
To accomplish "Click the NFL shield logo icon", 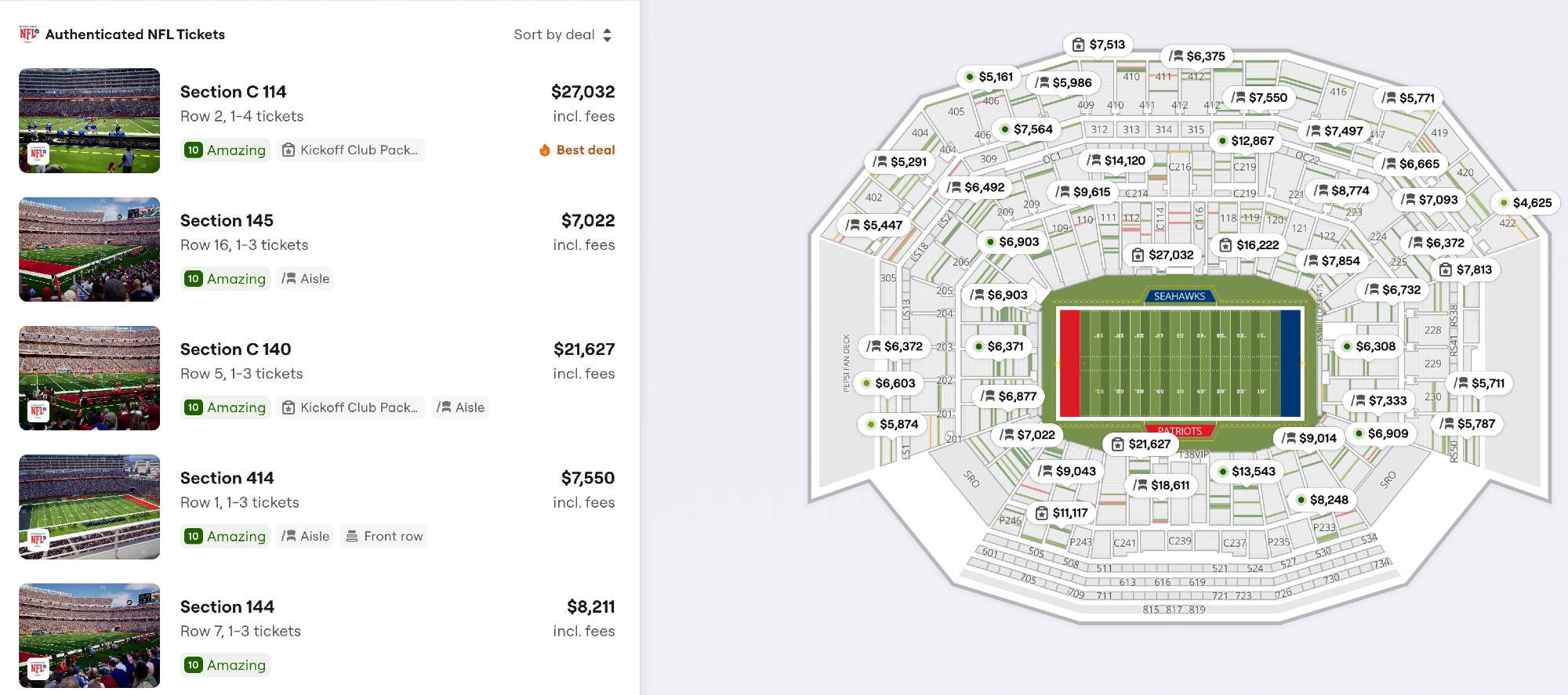I will pos(29,34).
